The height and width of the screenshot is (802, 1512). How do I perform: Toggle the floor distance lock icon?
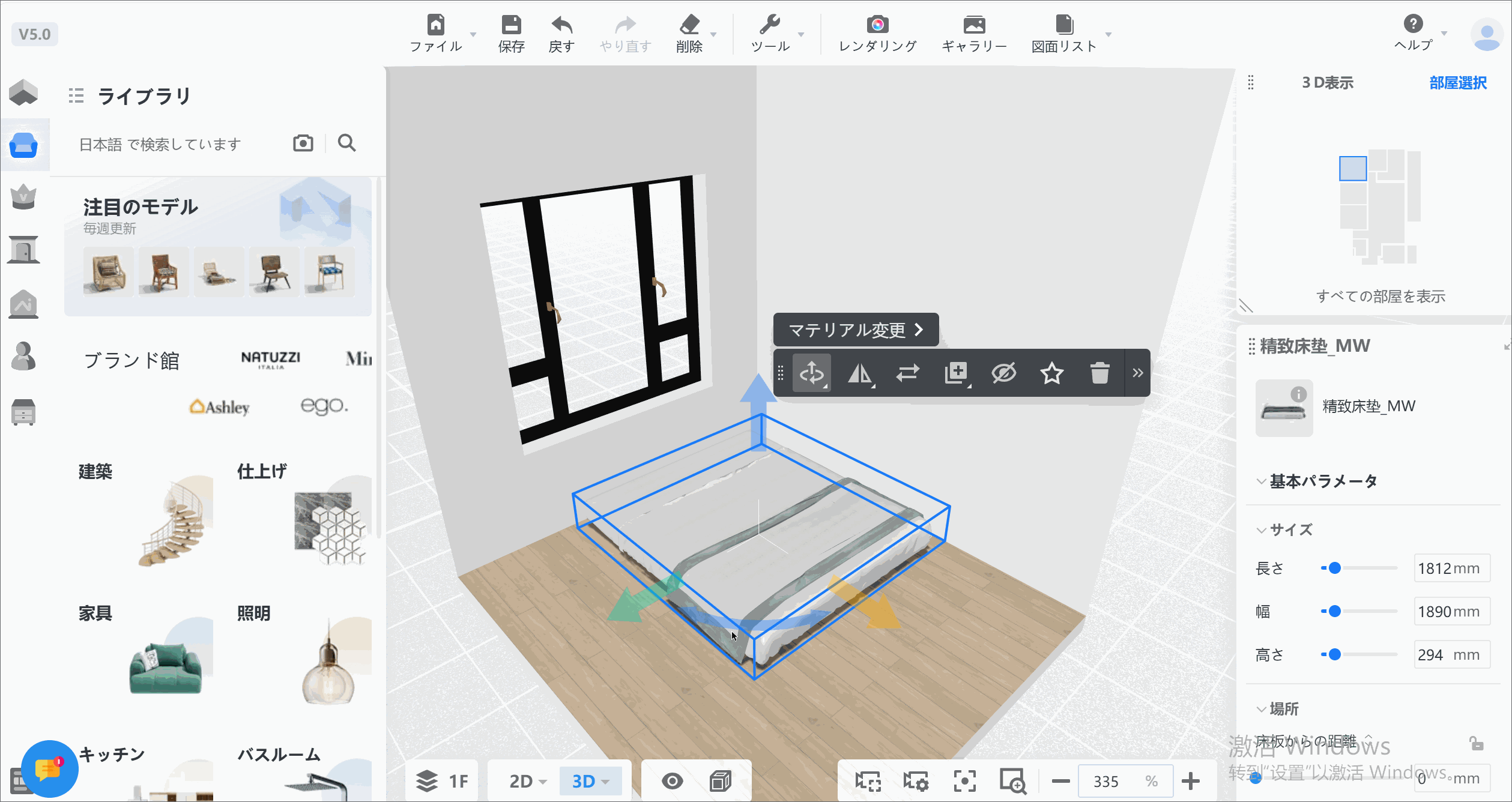click(1477, 743)
